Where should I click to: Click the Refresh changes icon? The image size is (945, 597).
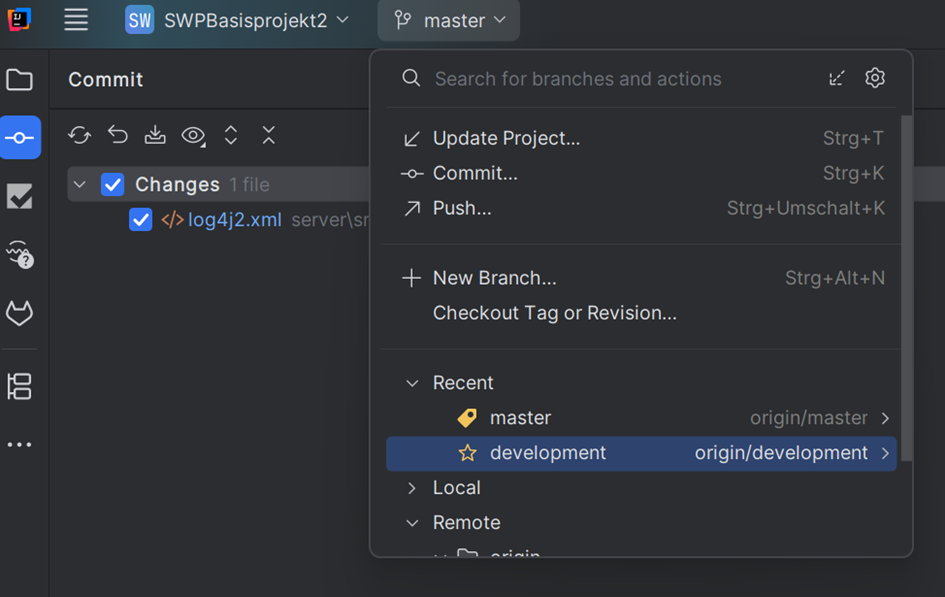coord(79,136)
